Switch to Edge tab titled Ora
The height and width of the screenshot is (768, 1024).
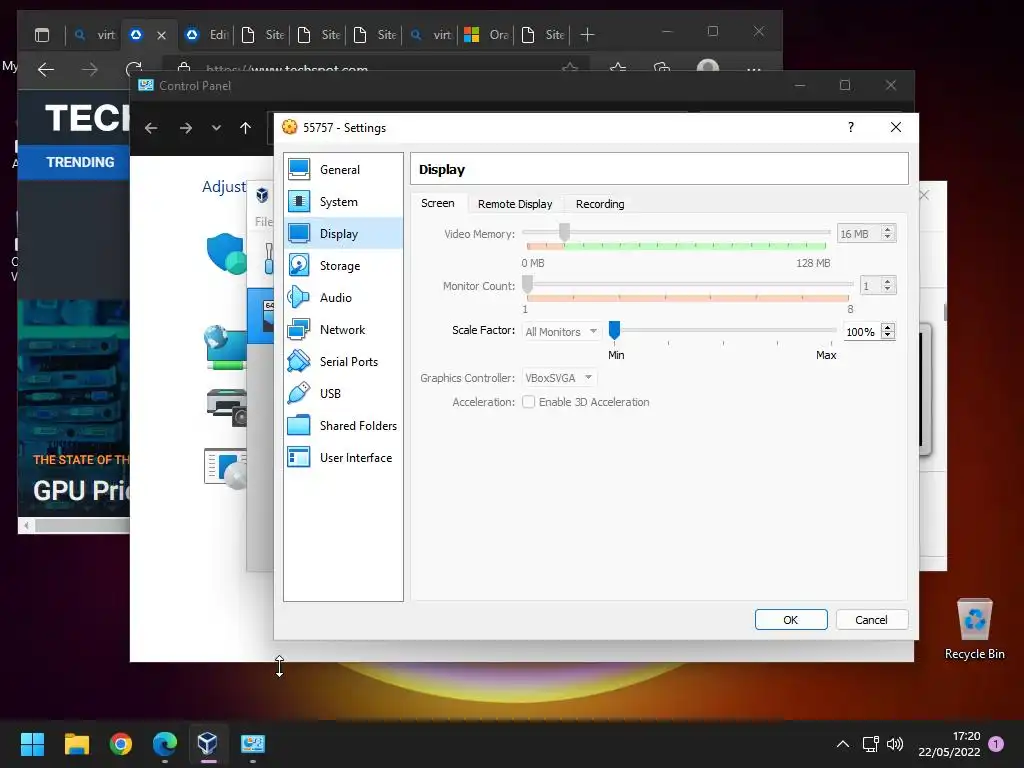point(486,35)
